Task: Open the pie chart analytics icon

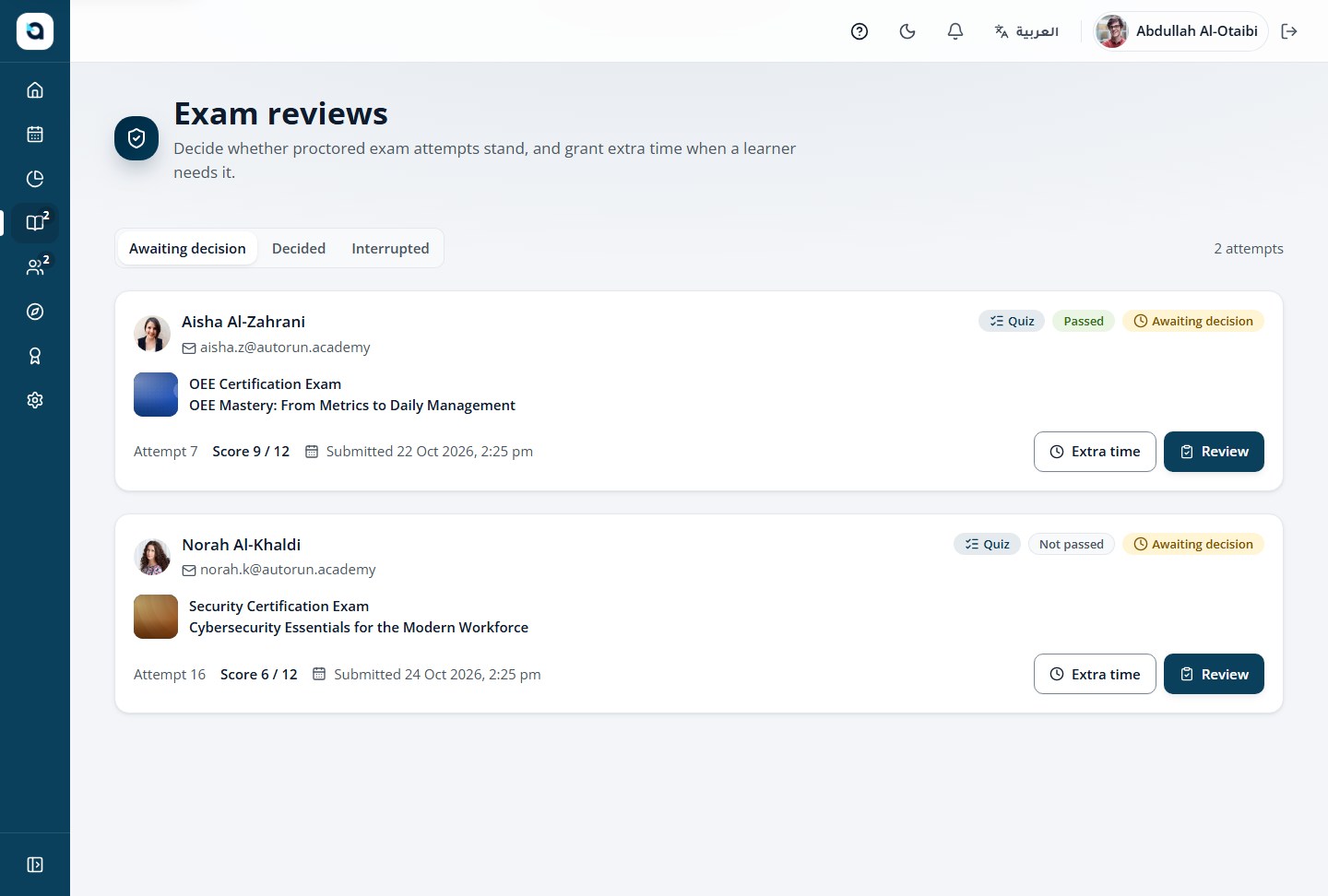Action: point(35,179)
